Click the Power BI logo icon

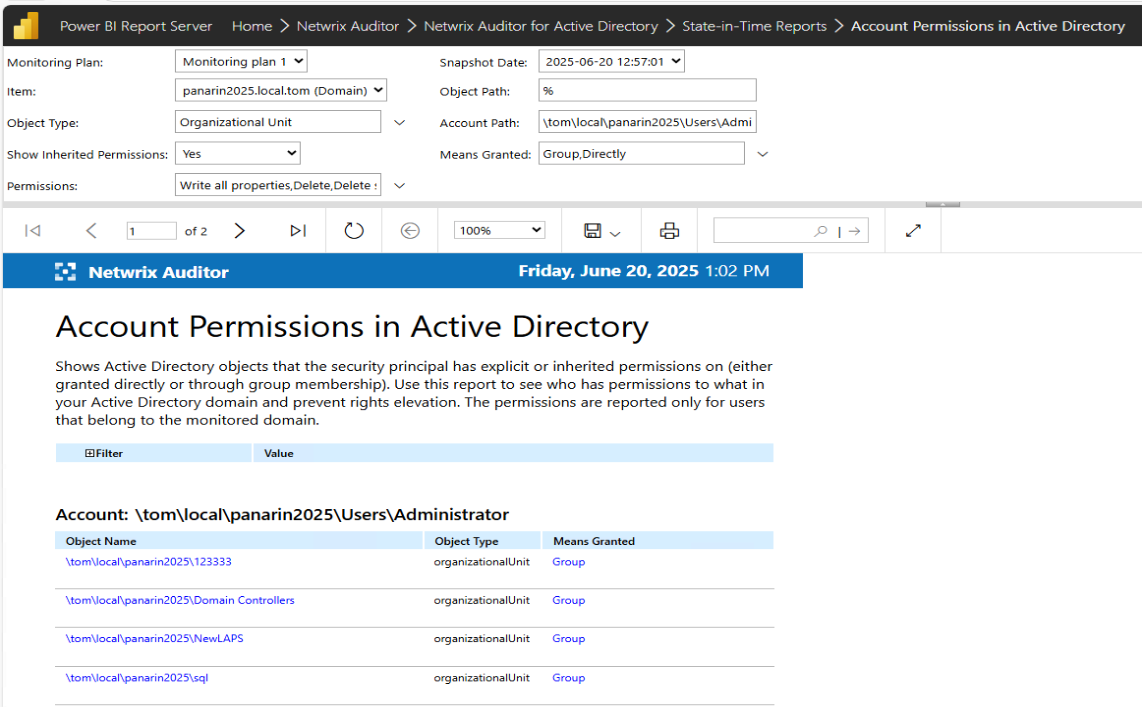[x=24, y=25]
